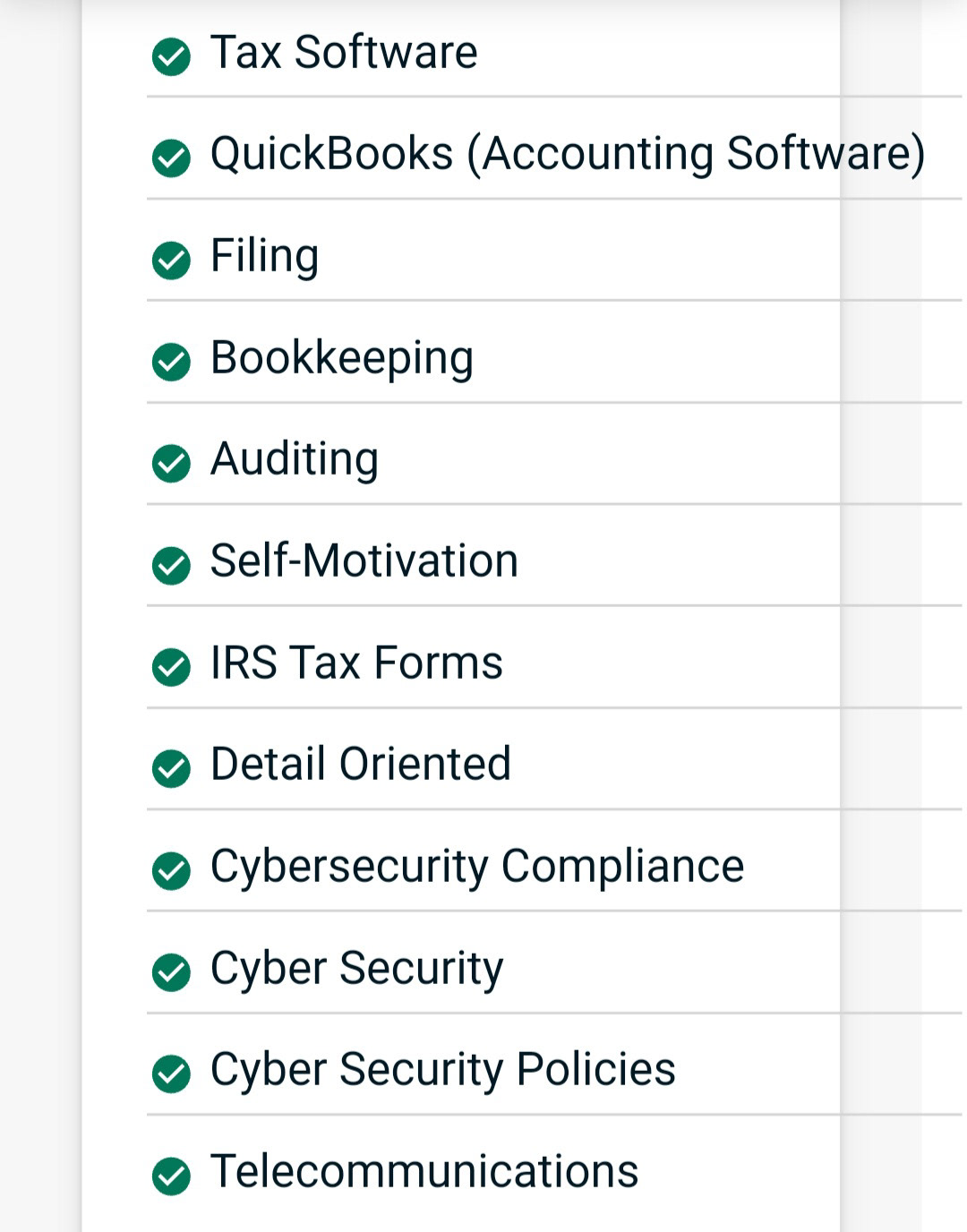
Task: Tap the green check icon beside Filing
Action: 171,261
